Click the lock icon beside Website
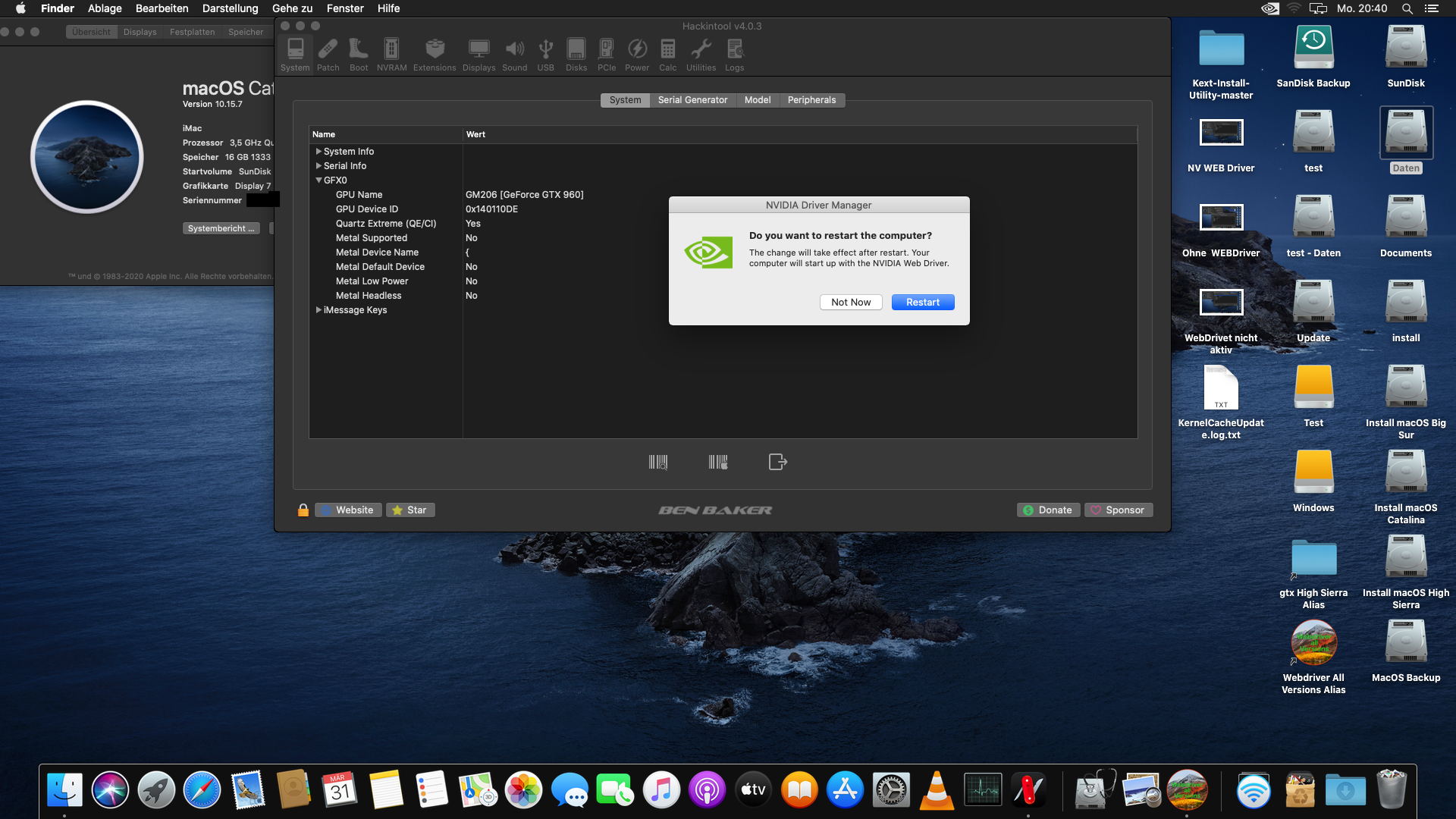 click(x=303, y=510)
